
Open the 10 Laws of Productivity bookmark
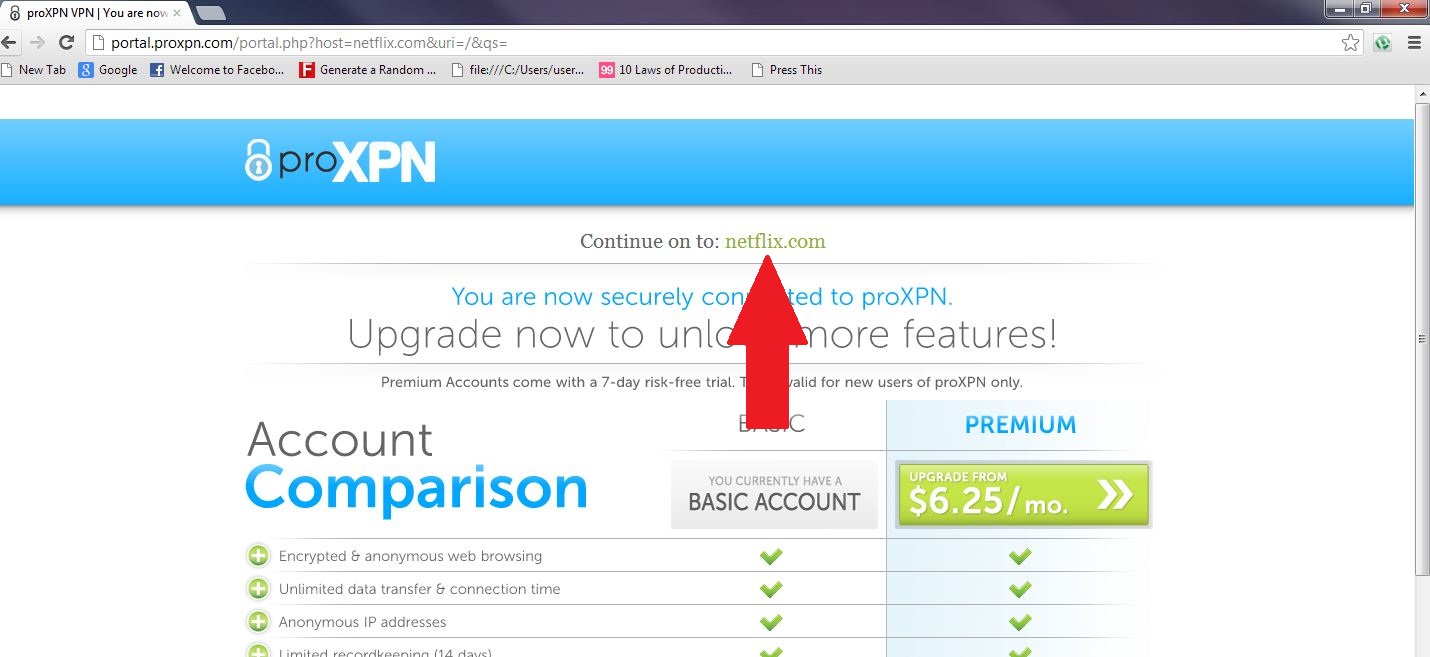click(x=666, y=70)
